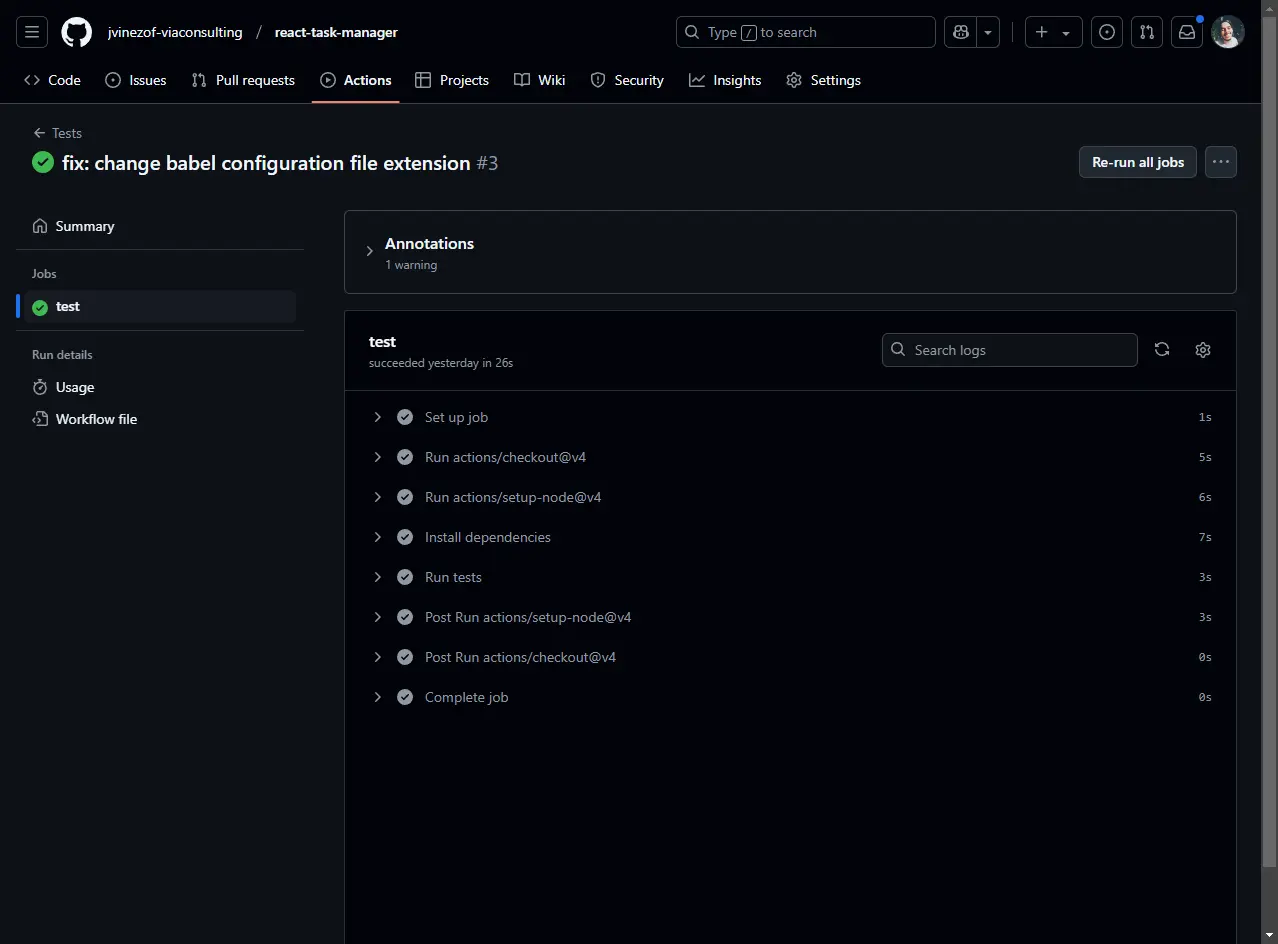Screen dimensions: 1278x944
Task: Open the repository Settings tab
Action: [823, 80]
